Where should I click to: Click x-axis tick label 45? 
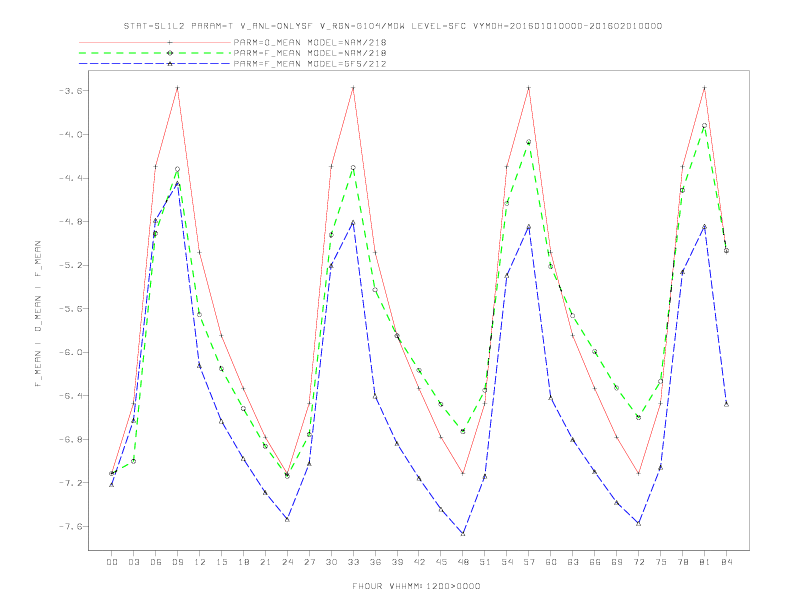(x=441, y=562)
